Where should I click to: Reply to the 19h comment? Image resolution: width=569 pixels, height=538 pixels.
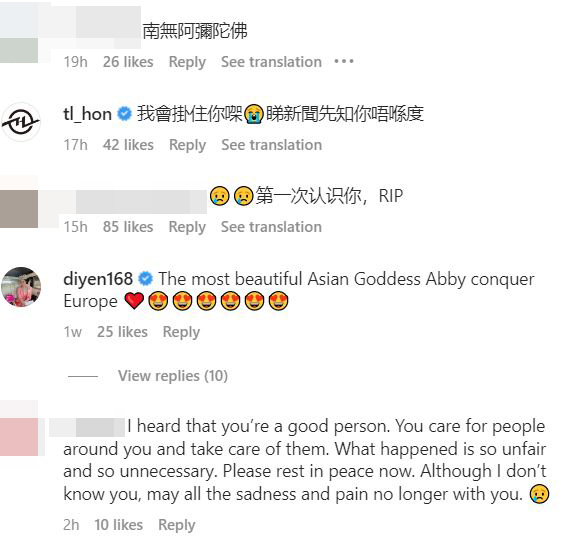tap(187, 62)
